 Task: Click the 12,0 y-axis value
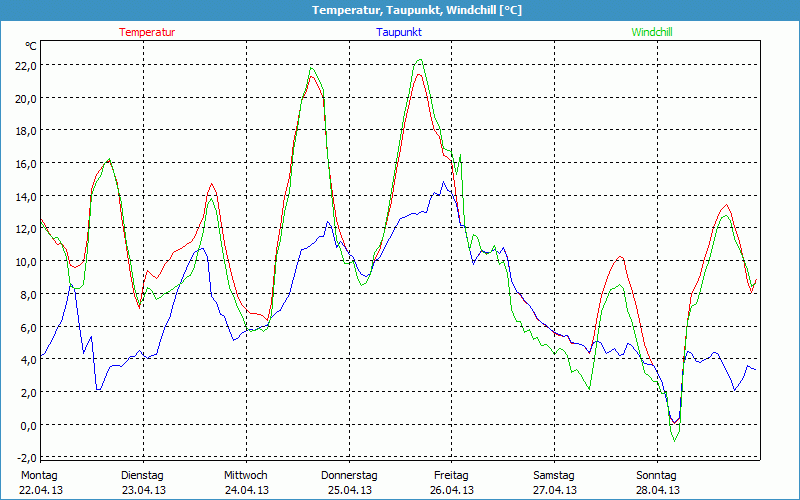tap(26, 229)
